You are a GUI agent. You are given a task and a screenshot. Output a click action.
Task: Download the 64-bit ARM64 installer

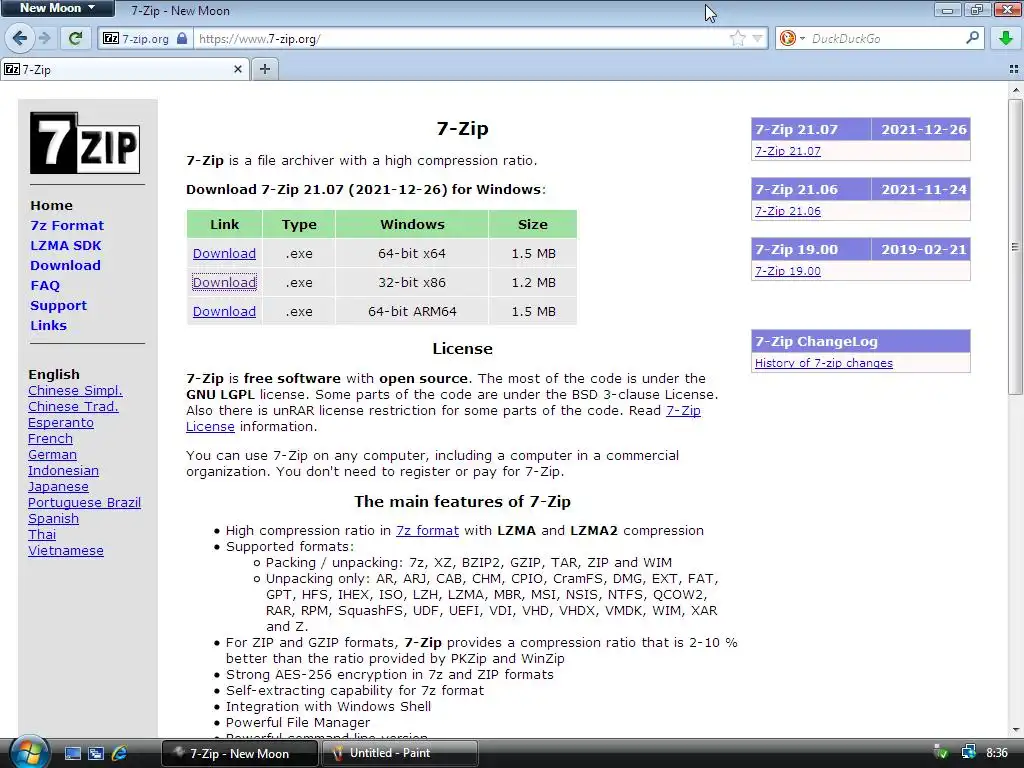tap(224, 312)
